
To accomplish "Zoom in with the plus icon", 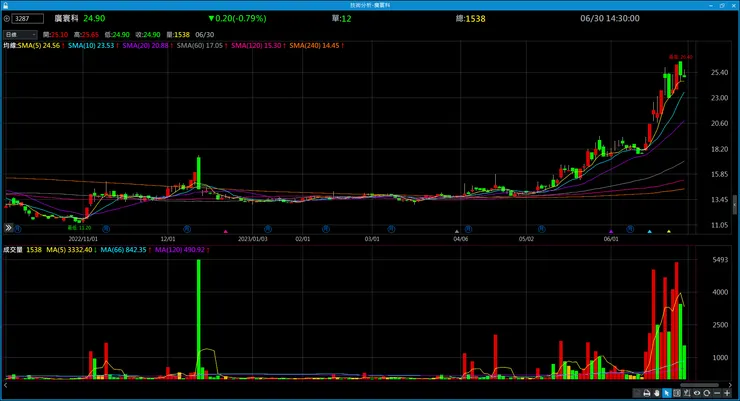I will pyautogui.click(x=727, y=393).
